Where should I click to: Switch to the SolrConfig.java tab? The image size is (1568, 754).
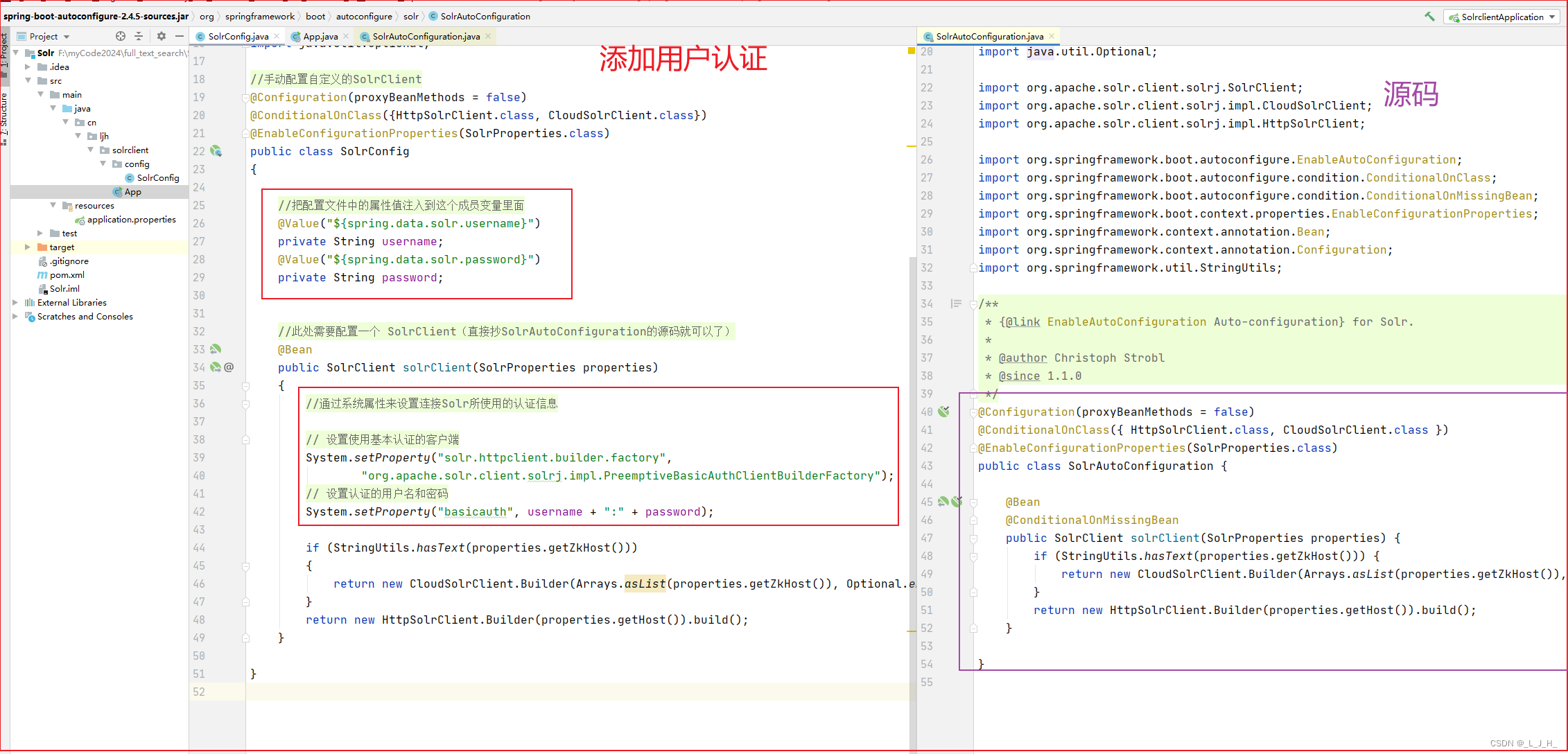coord(238,36)
